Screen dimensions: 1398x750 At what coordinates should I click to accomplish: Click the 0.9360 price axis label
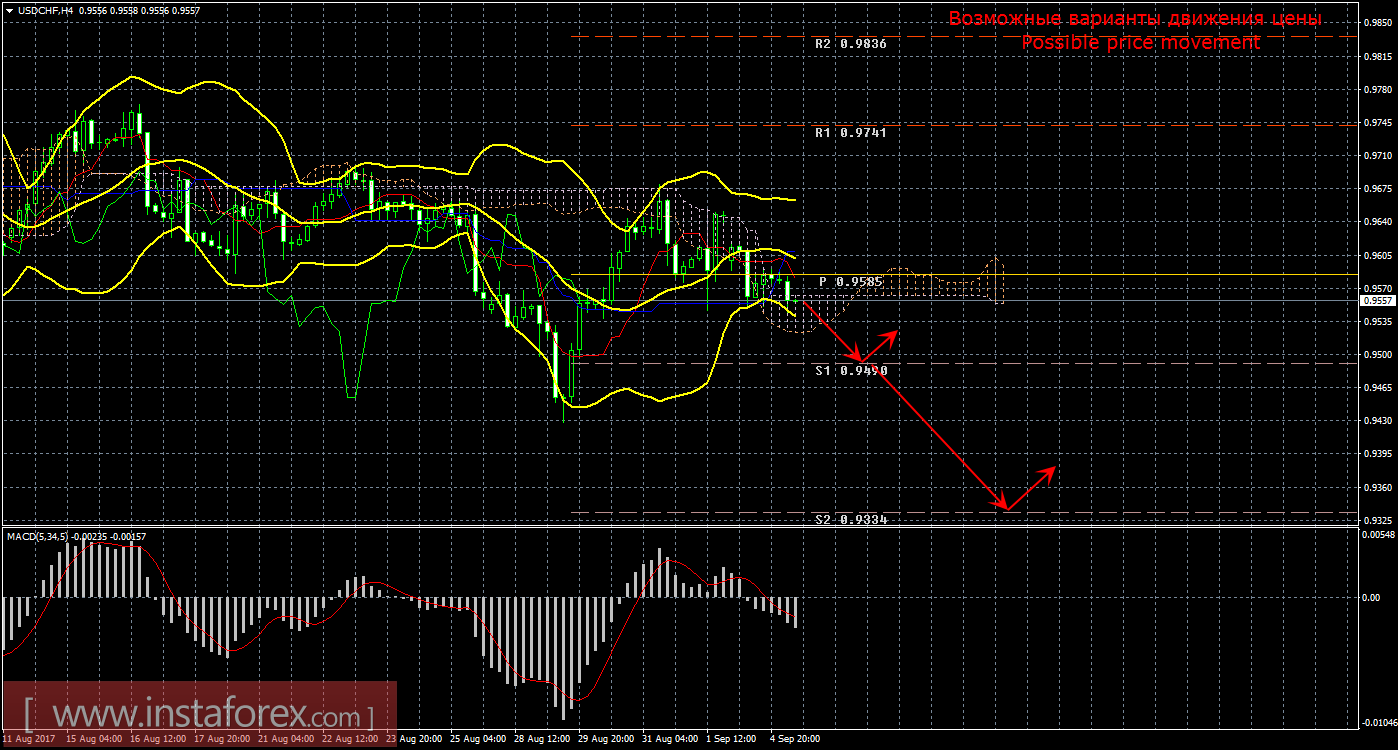click(x=1378, y=488)
